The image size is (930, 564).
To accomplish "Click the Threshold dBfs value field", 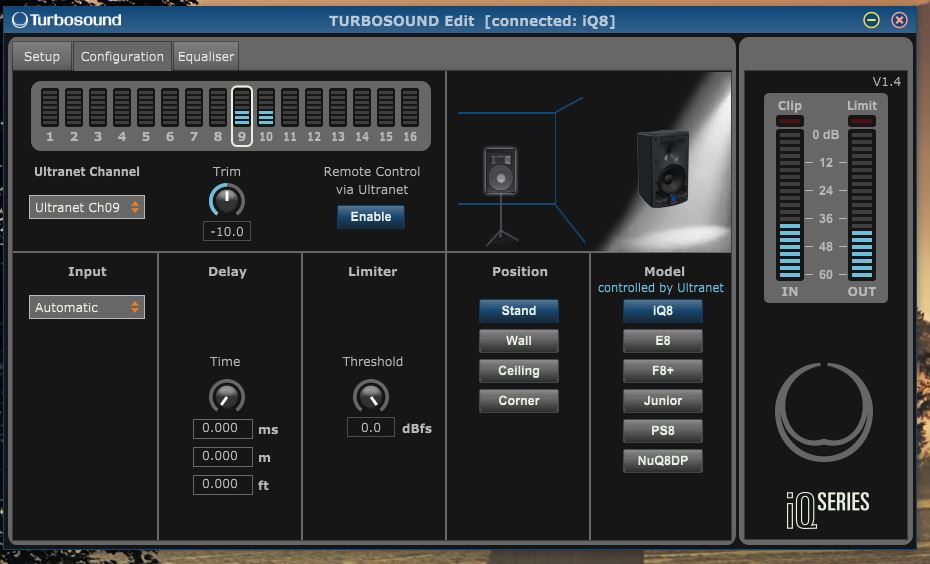I will pos(371,428).
